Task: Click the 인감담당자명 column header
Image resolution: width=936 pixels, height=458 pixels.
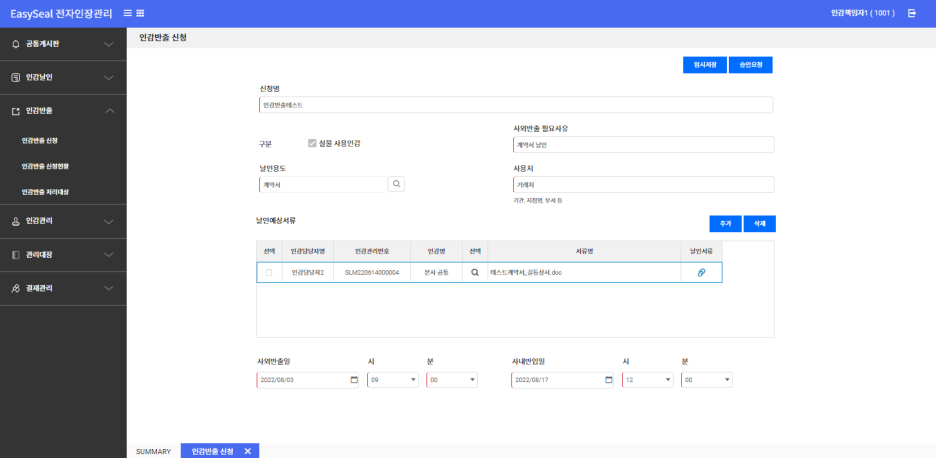Action: tap(307, 251)
